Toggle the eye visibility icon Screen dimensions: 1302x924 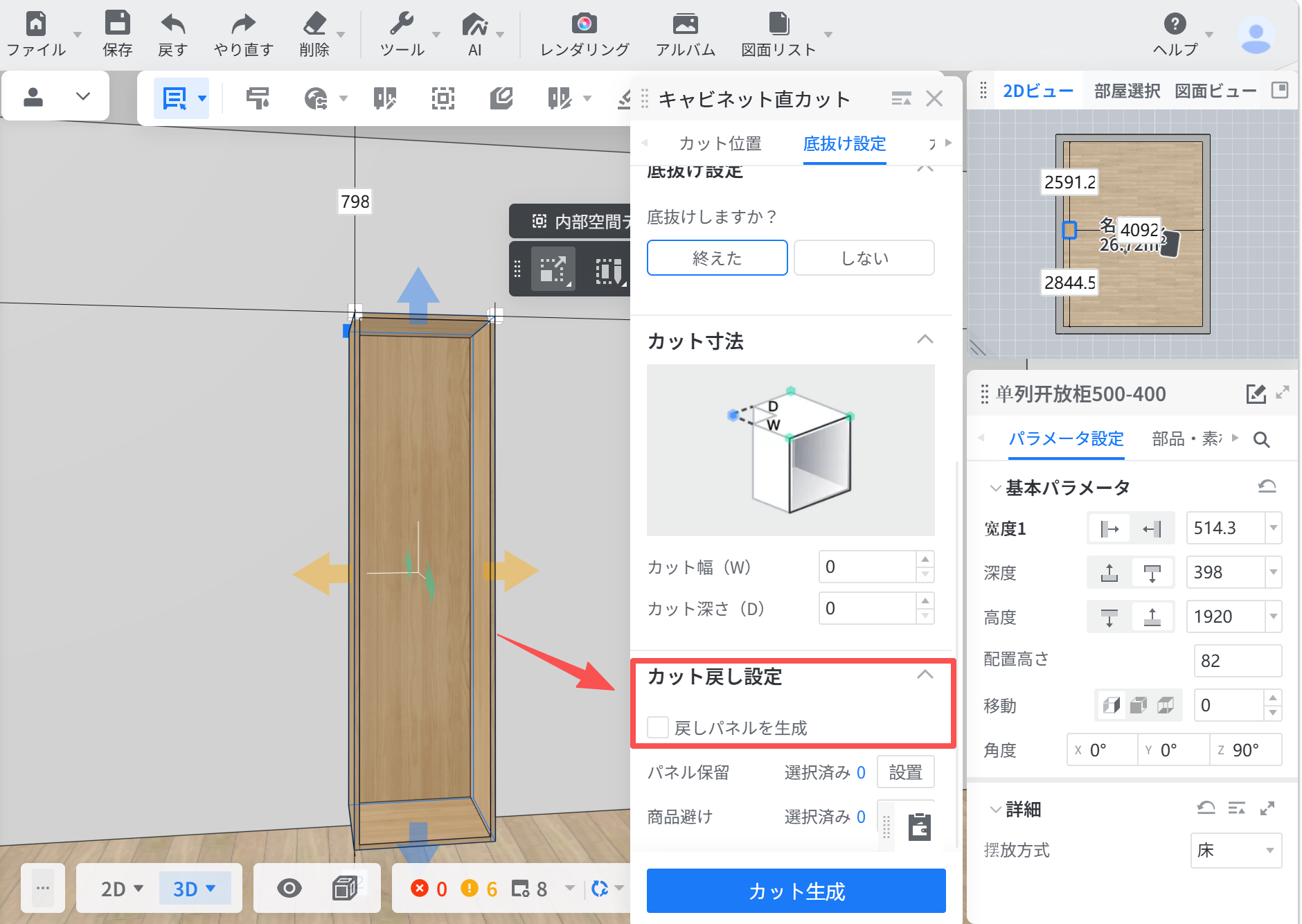pos(289,888)
